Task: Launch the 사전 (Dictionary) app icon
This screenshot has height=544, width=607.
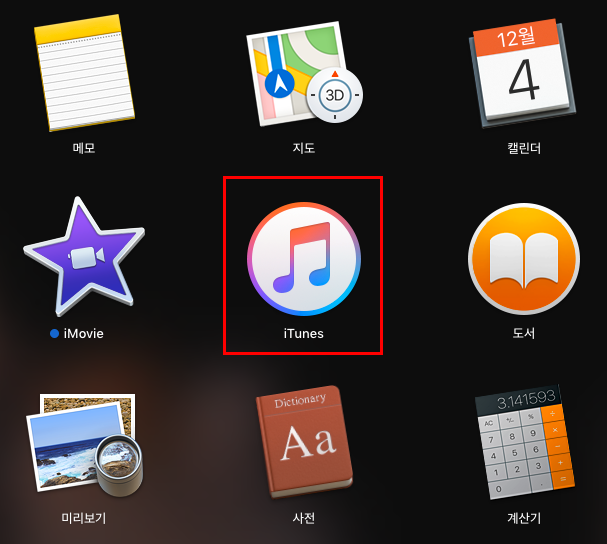Action: (x=304, y=442)
